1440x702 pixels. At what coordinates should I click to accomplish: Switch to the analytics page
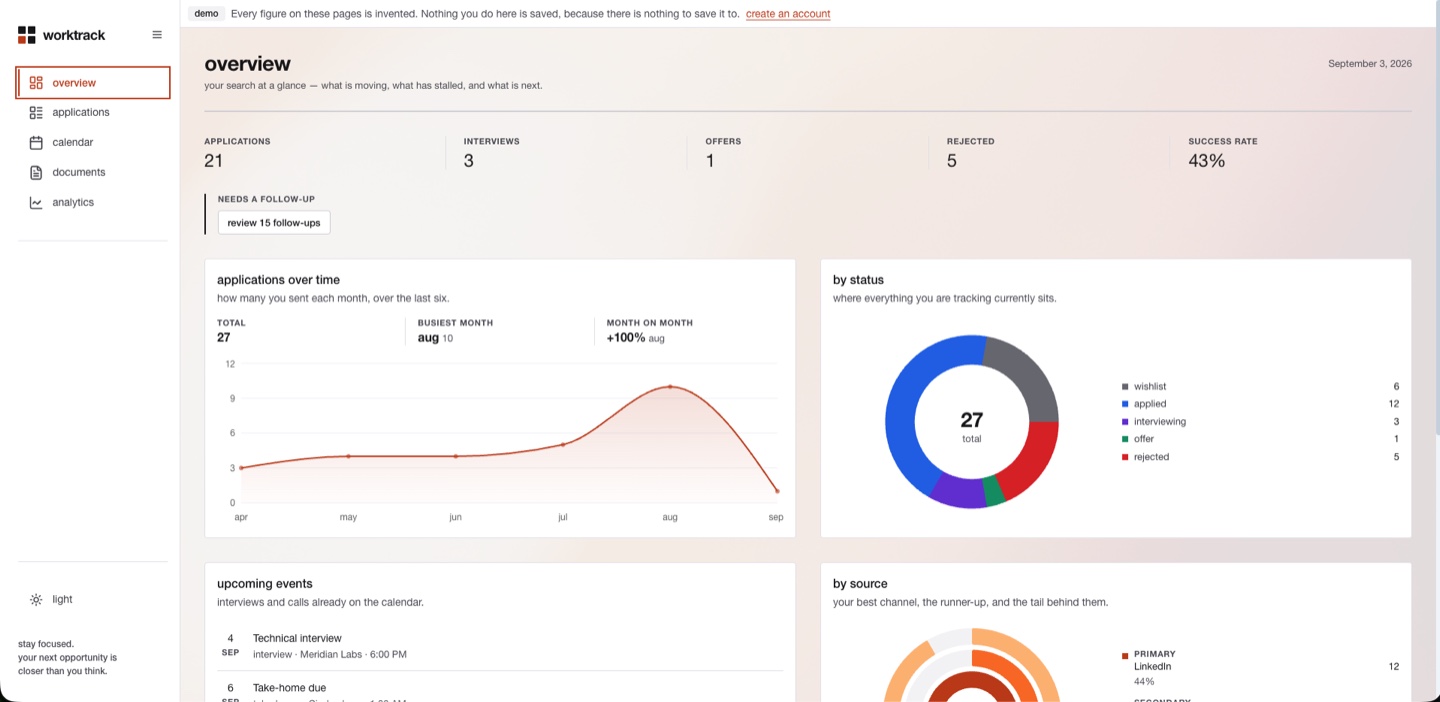coord(93,203)
